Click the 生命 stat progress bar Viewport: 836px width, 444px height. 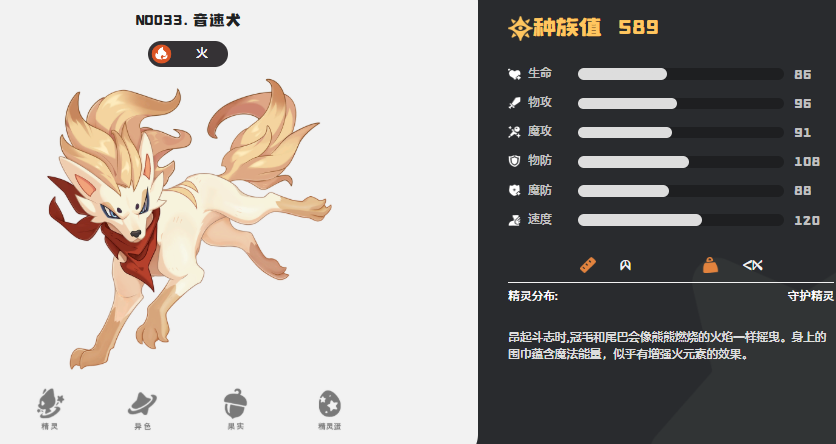pos(680,74)
